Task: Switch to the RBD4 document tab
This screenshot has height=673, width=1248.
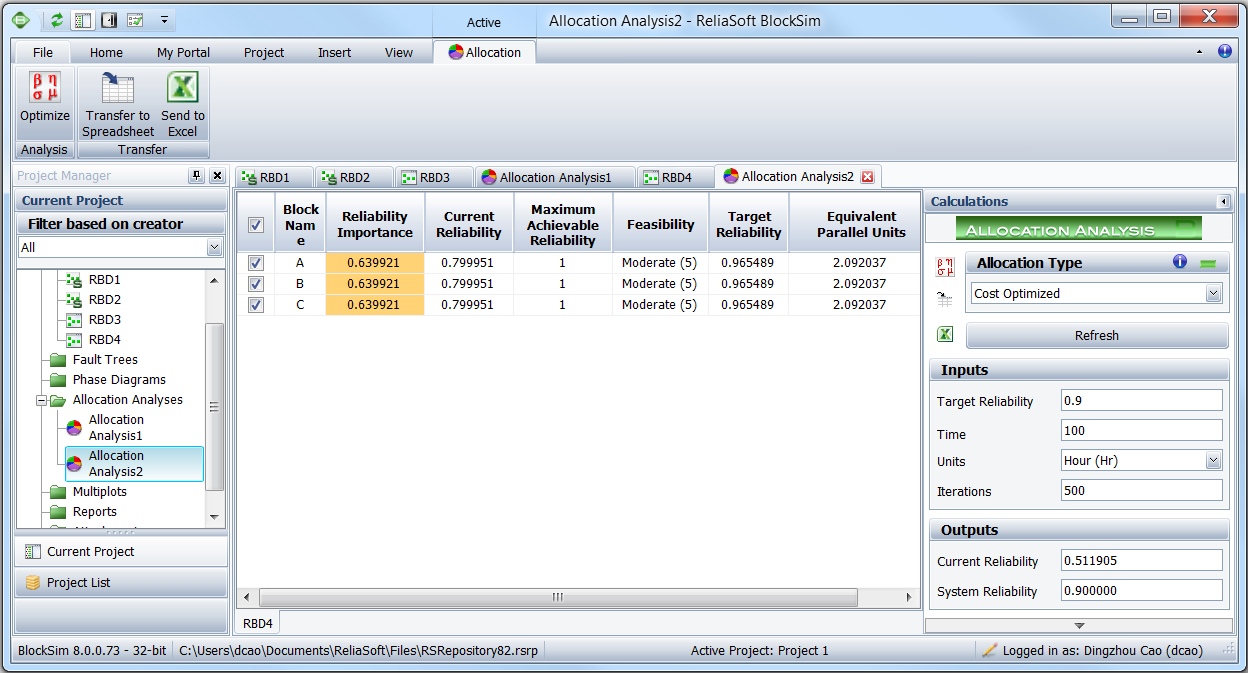Action: tap(676, 178)
